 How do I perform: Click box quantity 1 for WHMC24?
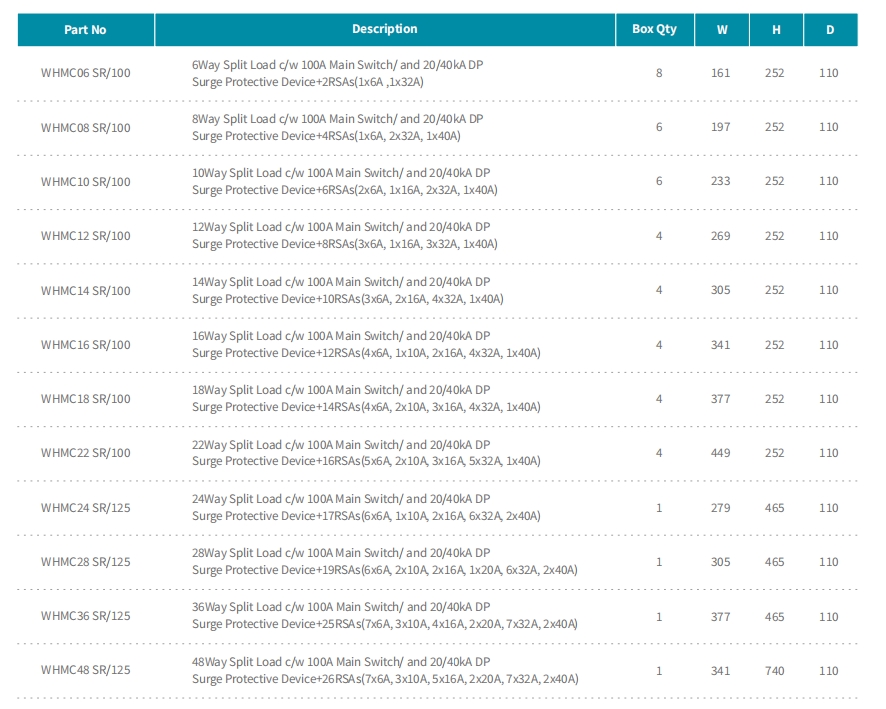coord(659,508)
